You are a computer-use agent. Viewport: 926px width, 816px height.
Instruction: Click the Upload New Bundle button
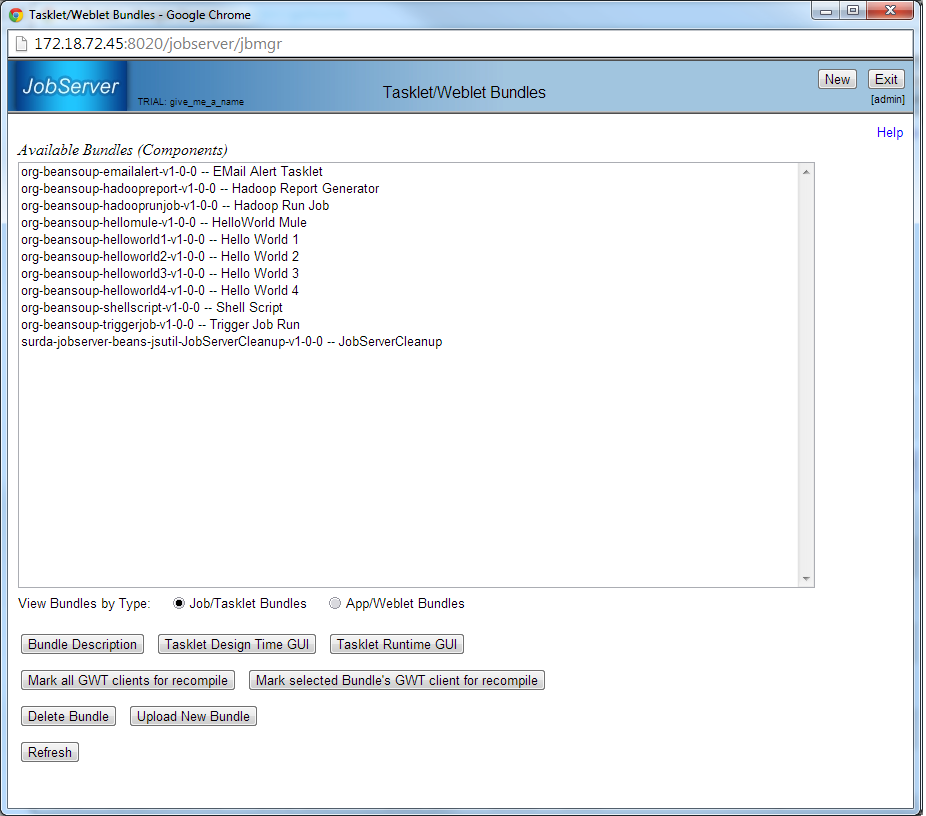click(193, 717)
